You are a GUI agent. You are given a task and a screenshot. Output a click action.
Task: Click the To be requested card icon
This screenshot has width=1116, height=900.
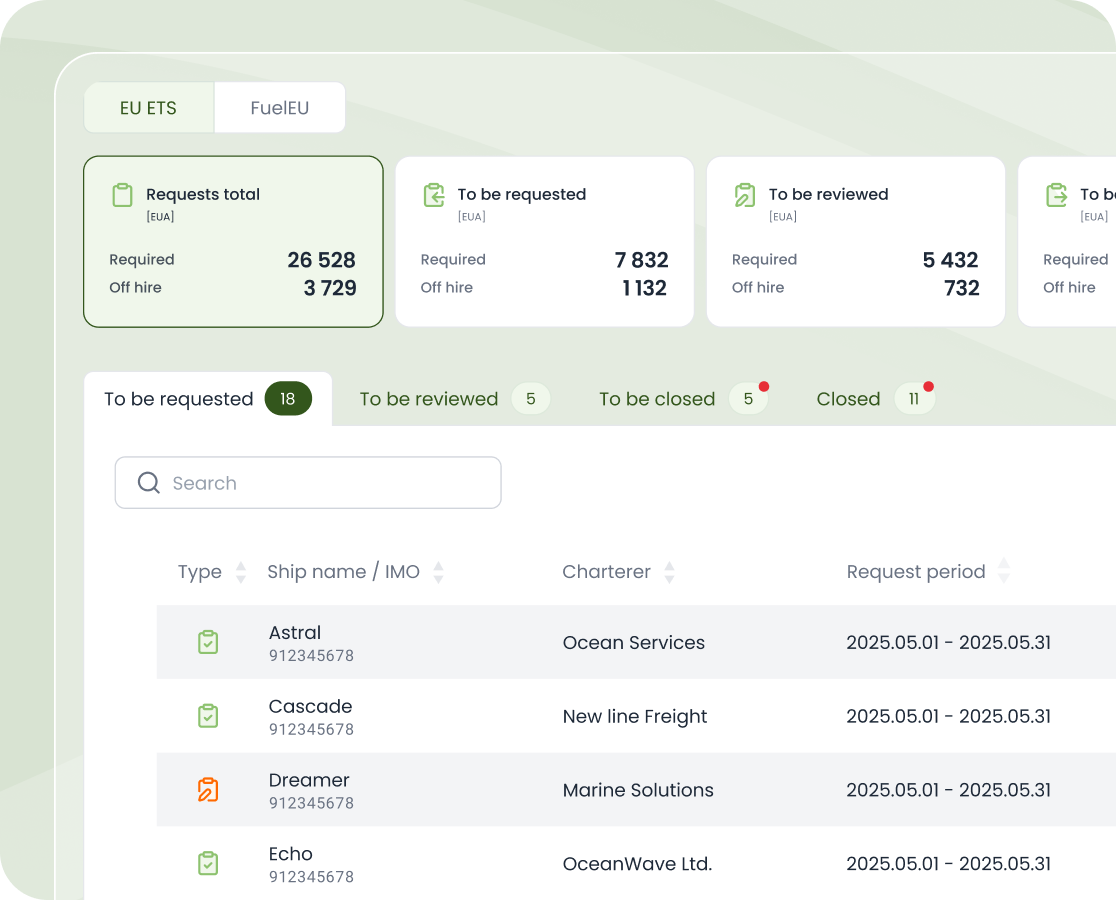pos(434,195)
